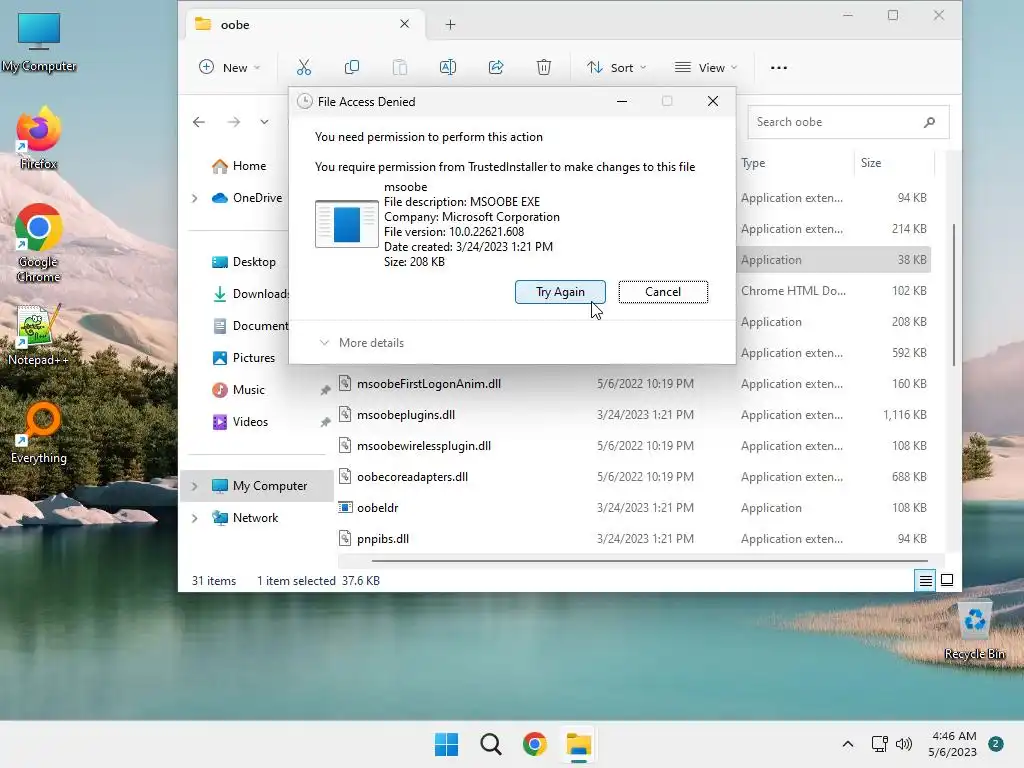This screenshot has width=1024, height=768.
Task: Open Google Chrome desktop shortcut
Action: point(39,244)
